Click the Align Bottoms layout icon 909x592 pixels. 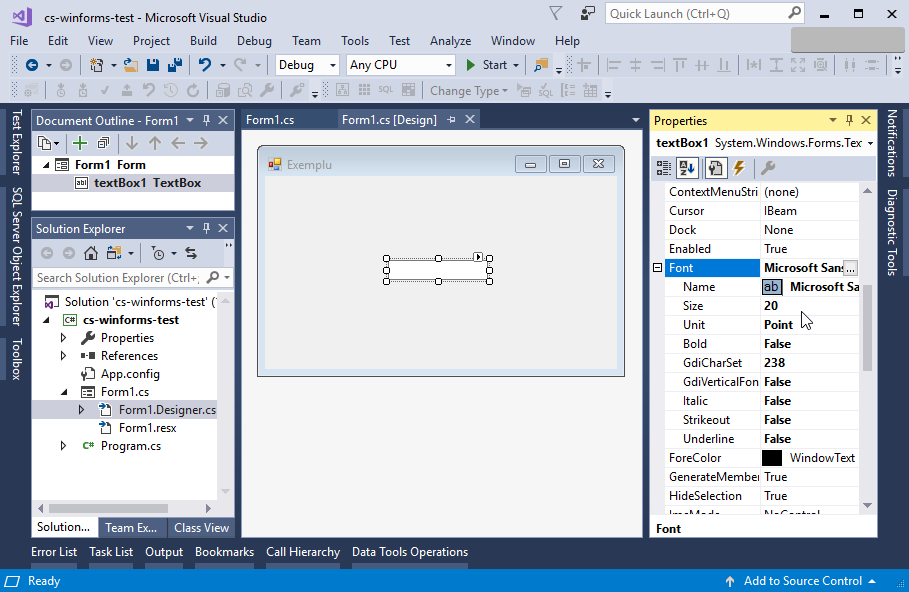(723, 65)
